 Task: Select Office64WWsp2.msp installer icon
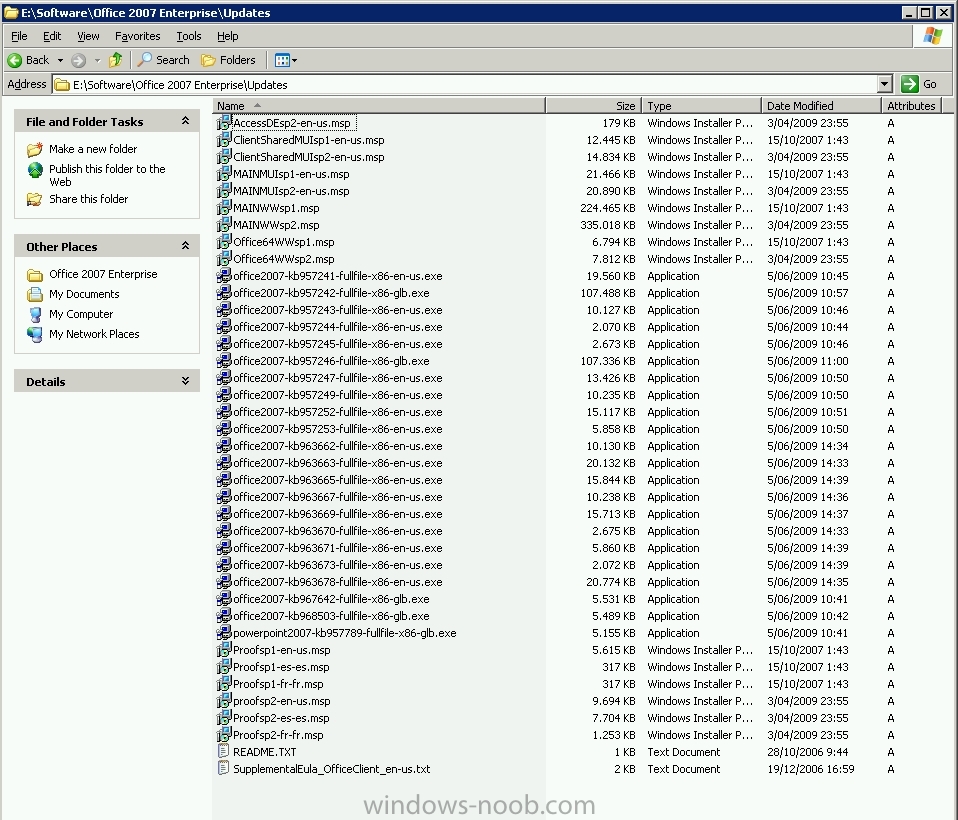[224, 259]
